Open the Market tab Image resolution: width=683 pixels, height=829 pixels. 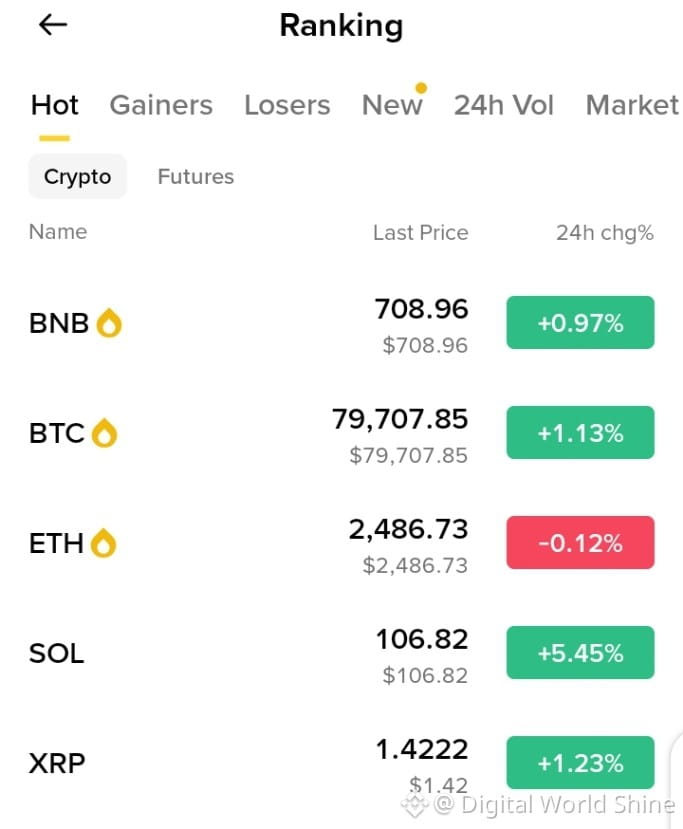click(x=632, y=105)
